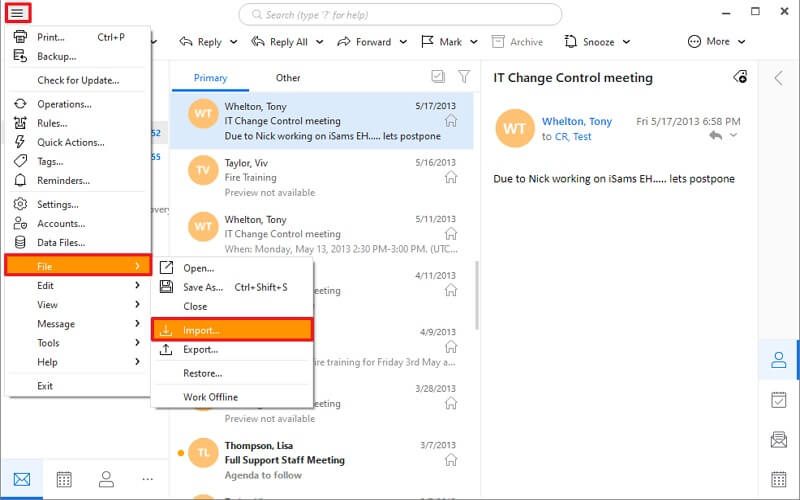The width and height of the screenshot is (800, 500).
Task: Click the CR, Test recipient link
Action: pyautogui.click(x=573, y=137)
